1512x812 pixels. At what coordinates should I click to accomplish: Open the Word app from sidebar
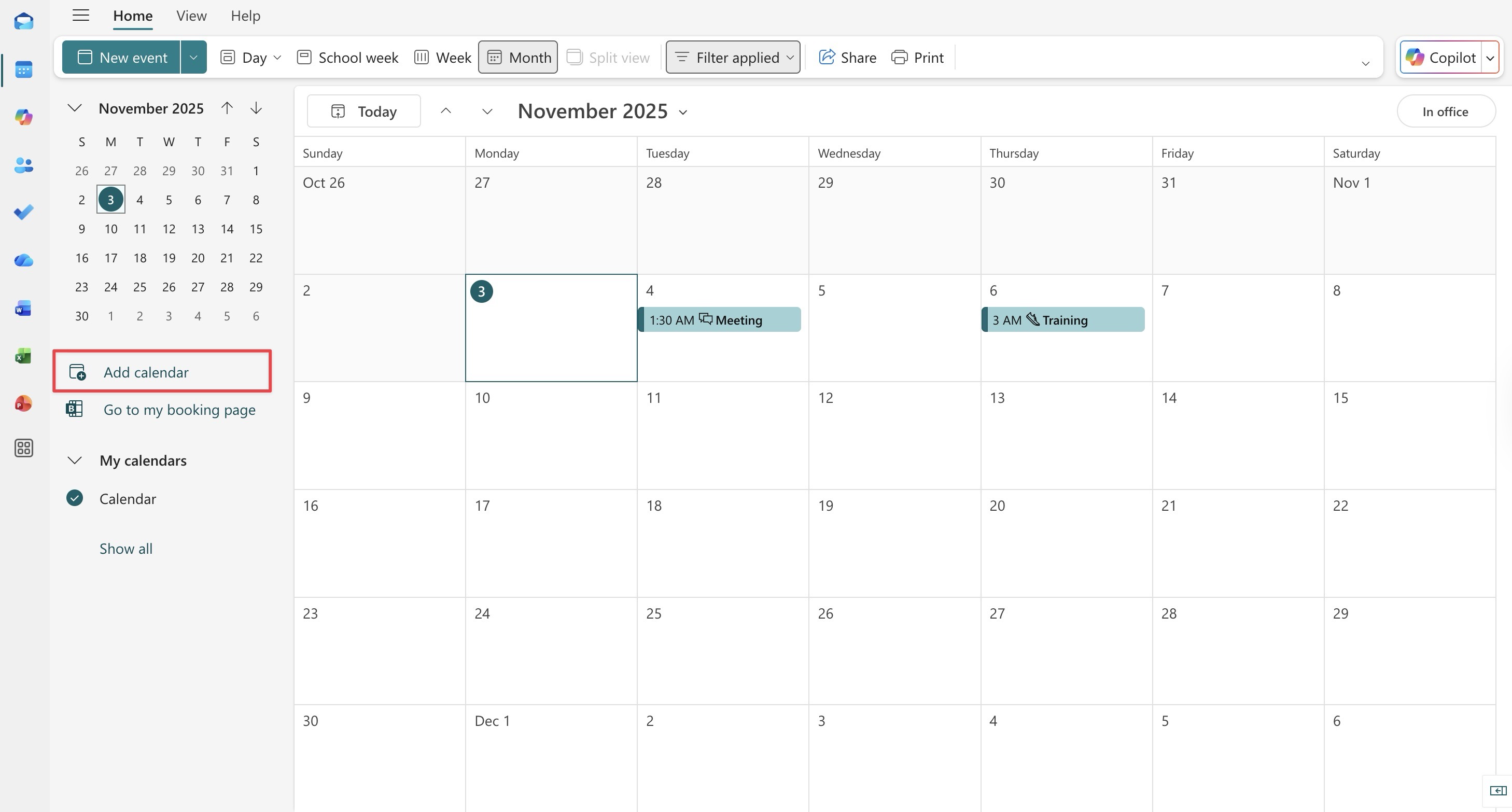23,307
